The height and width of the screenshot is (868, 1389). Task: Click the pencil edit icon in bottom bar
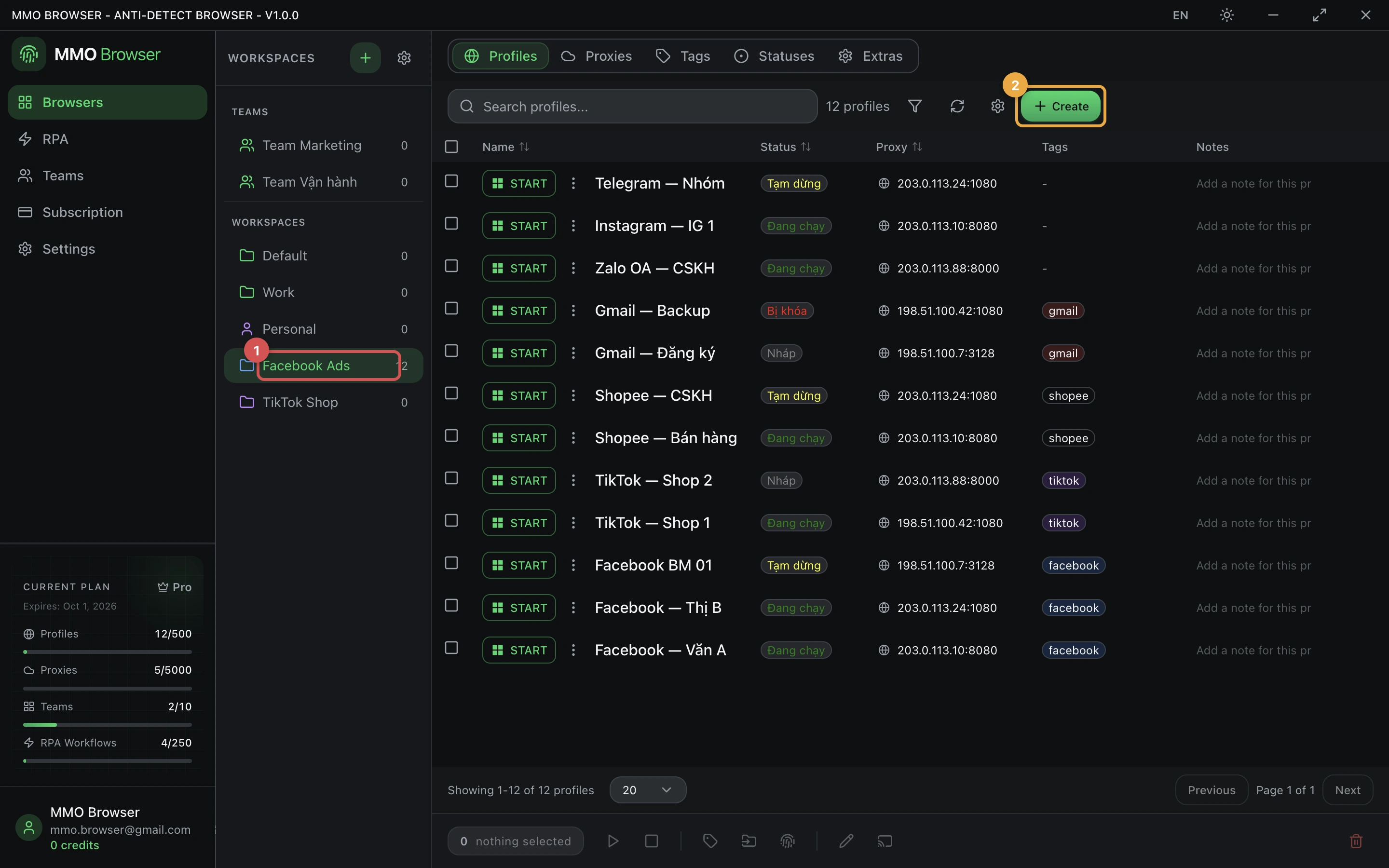tap(846, 841)
